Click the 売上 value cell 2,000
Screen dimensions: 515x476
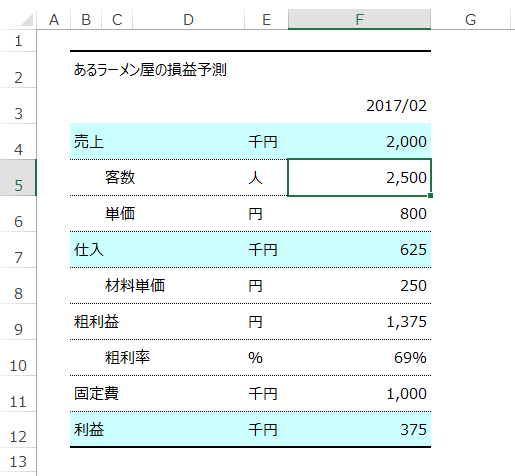click(359, 142)
